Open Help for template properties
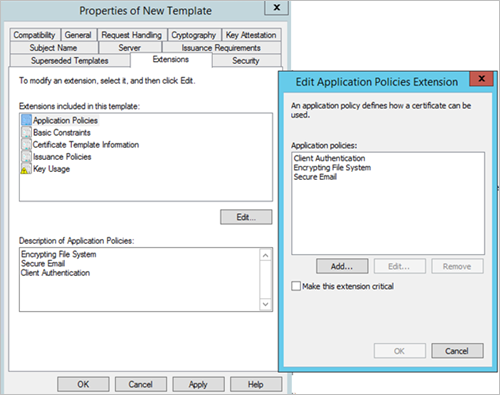 pos(256,384)
